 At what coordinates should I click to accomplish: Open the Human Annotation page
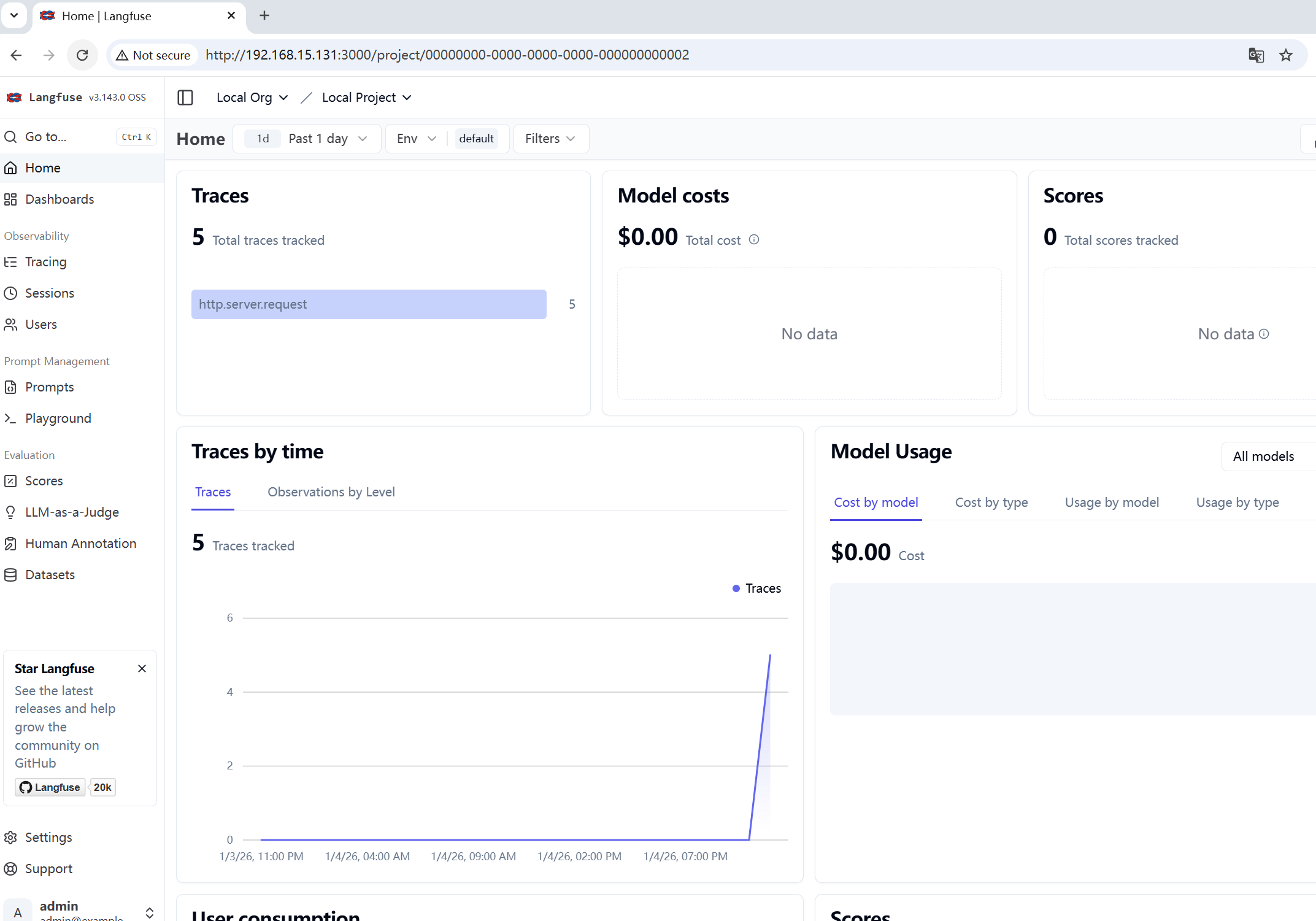click(80, 544)
